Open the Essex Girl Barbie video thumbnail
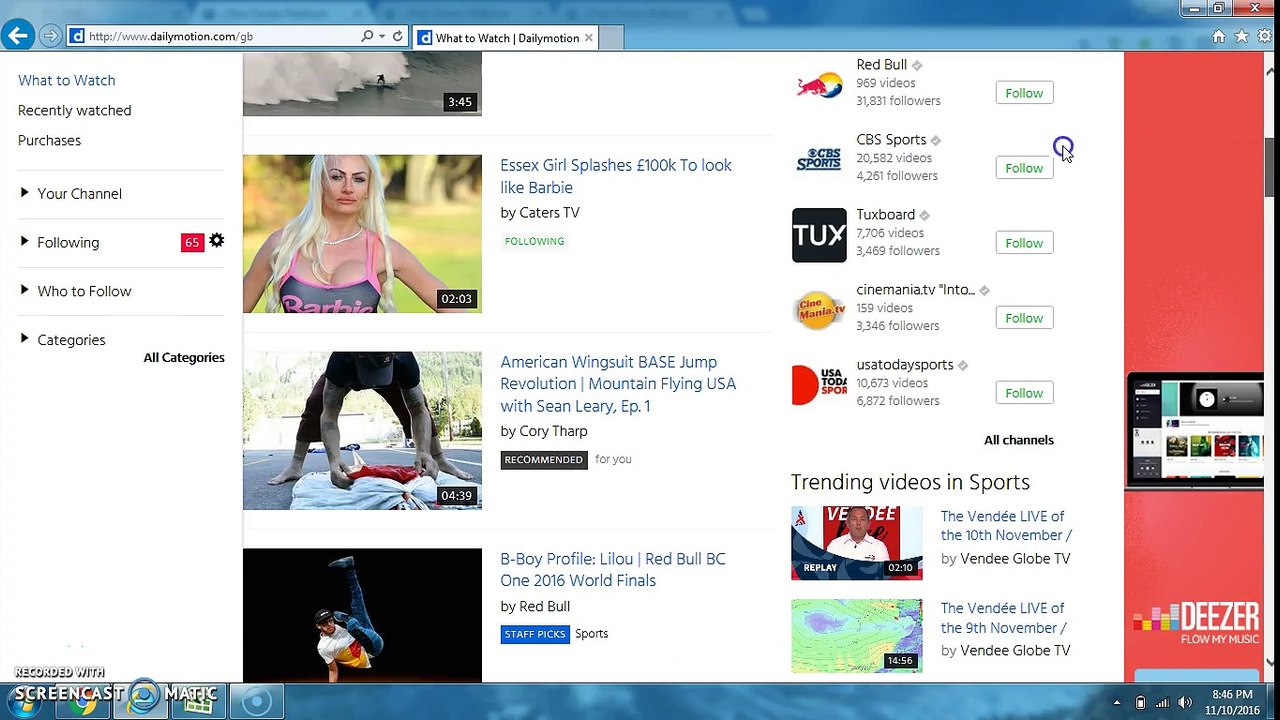Image resolution: width=1280 pixels, height=720 pixels. coord(362,233)
